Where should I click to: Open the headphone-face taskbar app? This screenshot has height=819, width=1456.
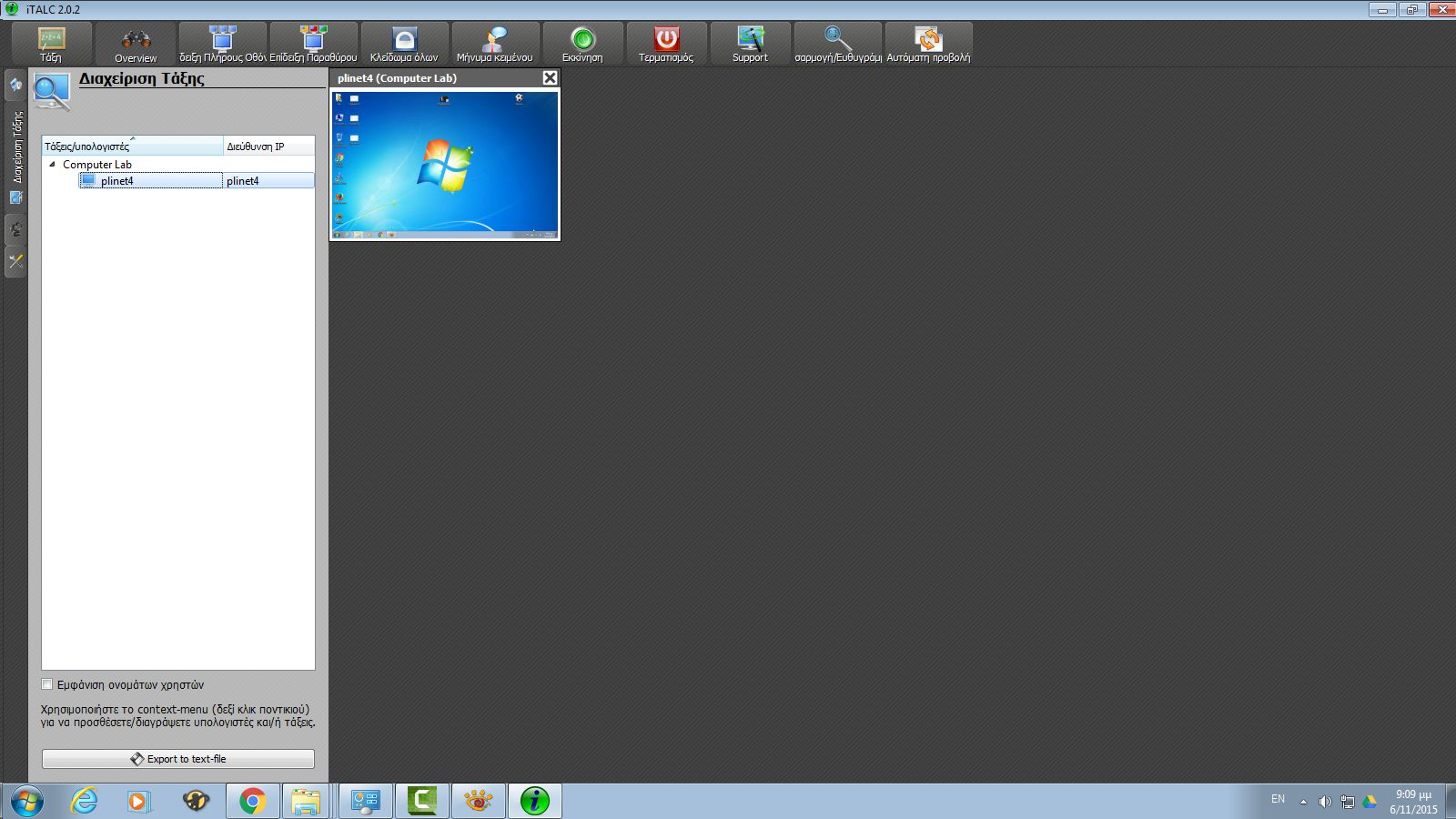tap(196, 801)
